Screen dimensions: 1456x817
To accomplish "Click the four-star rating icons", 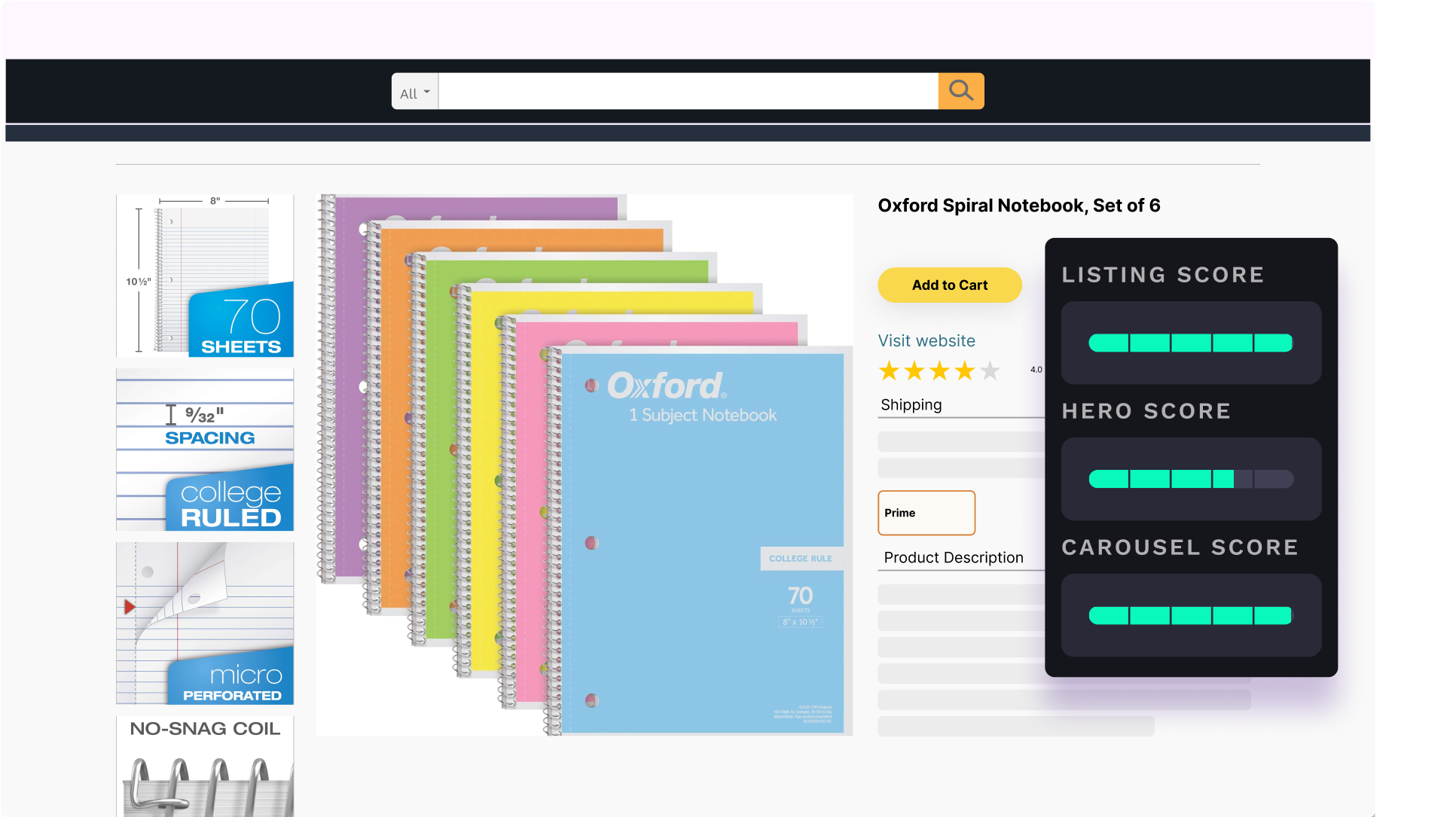I will point(939,371).
